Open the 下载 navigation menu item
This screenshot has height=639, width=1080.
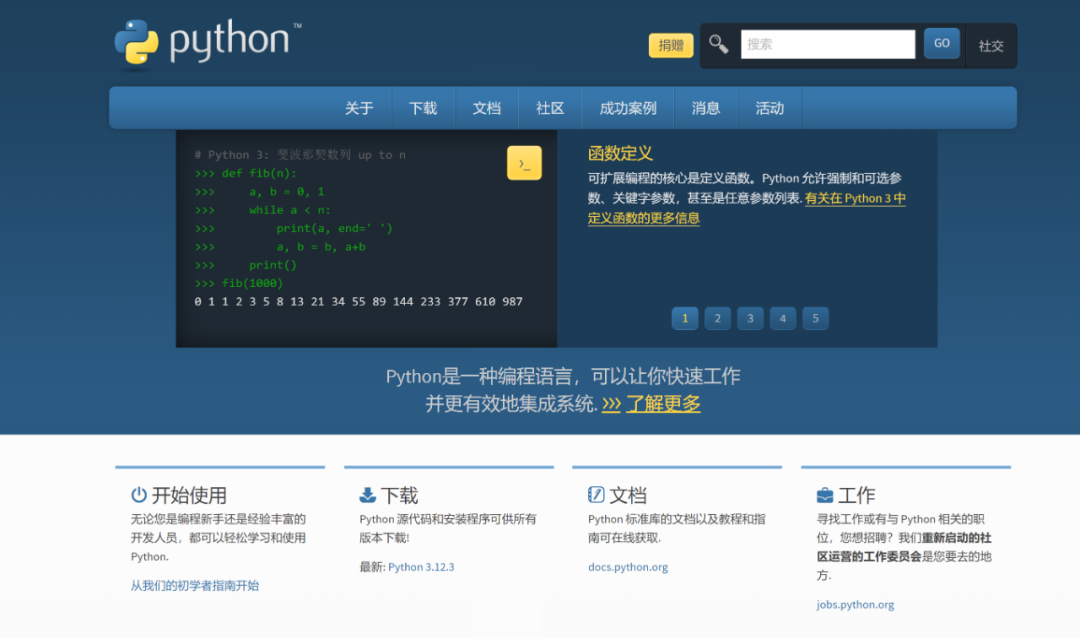(423, 108)
